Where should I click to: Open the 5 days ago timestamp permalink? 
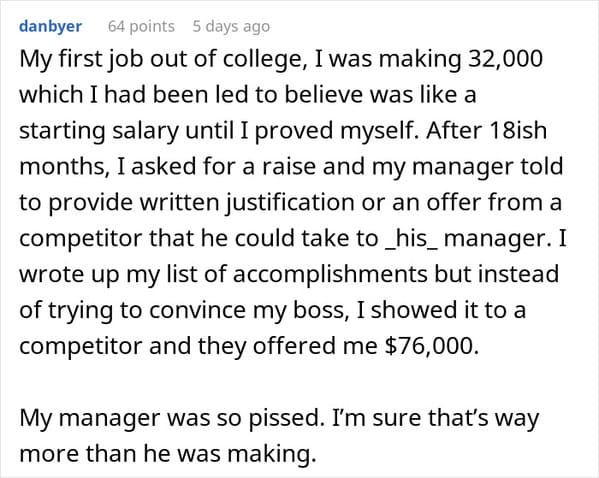coord(232,27)
